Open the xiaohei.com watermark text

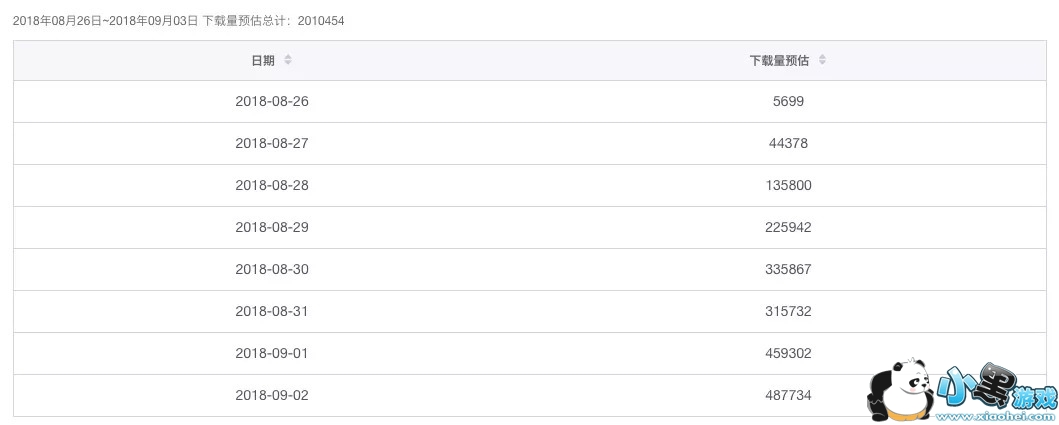[998, 410]
